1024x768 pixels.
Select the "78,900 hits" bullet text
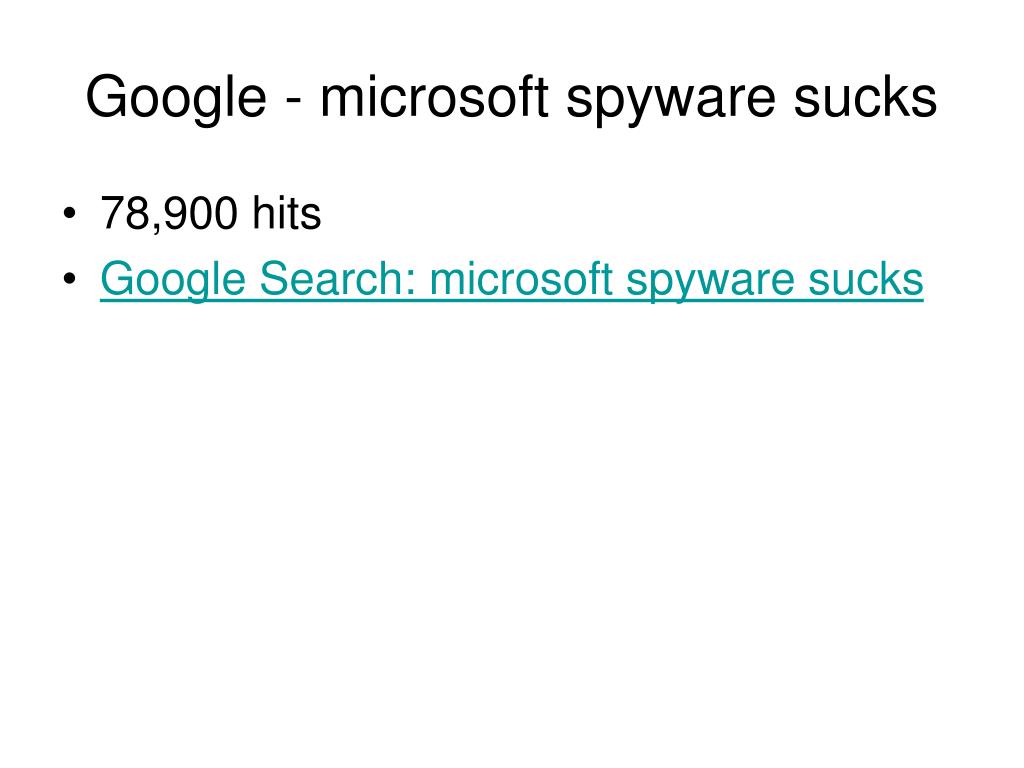tap(210, 214)
